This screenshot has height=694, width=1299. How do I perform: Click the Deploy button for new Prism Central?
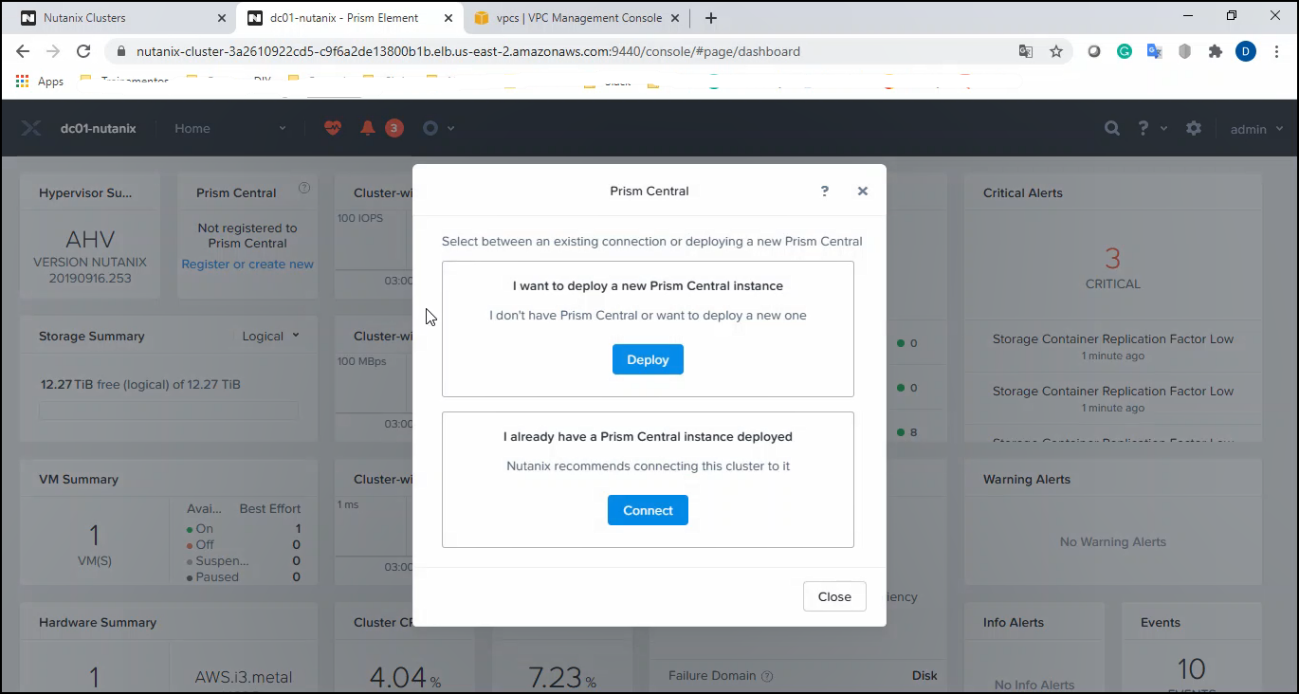click(x=647, y=360)
